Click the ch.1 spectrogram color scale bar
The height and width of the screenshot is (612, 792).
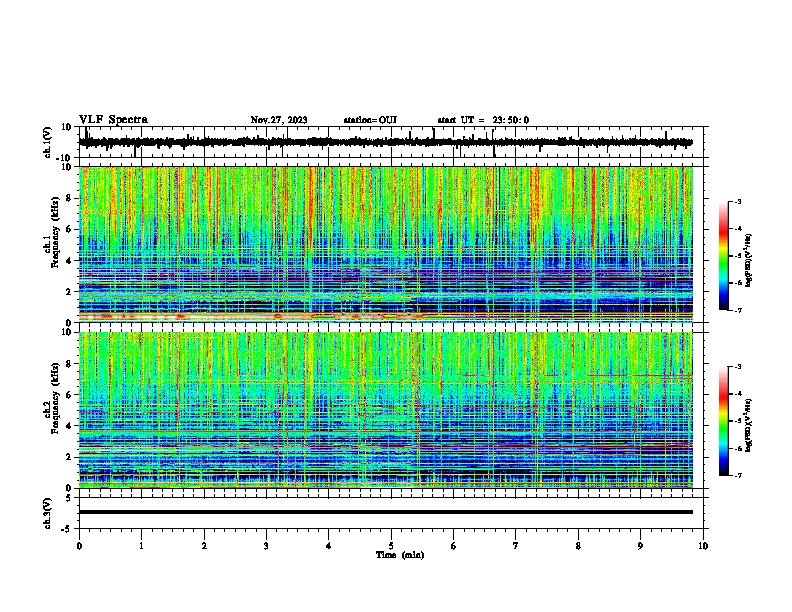[x=724, y=256]
